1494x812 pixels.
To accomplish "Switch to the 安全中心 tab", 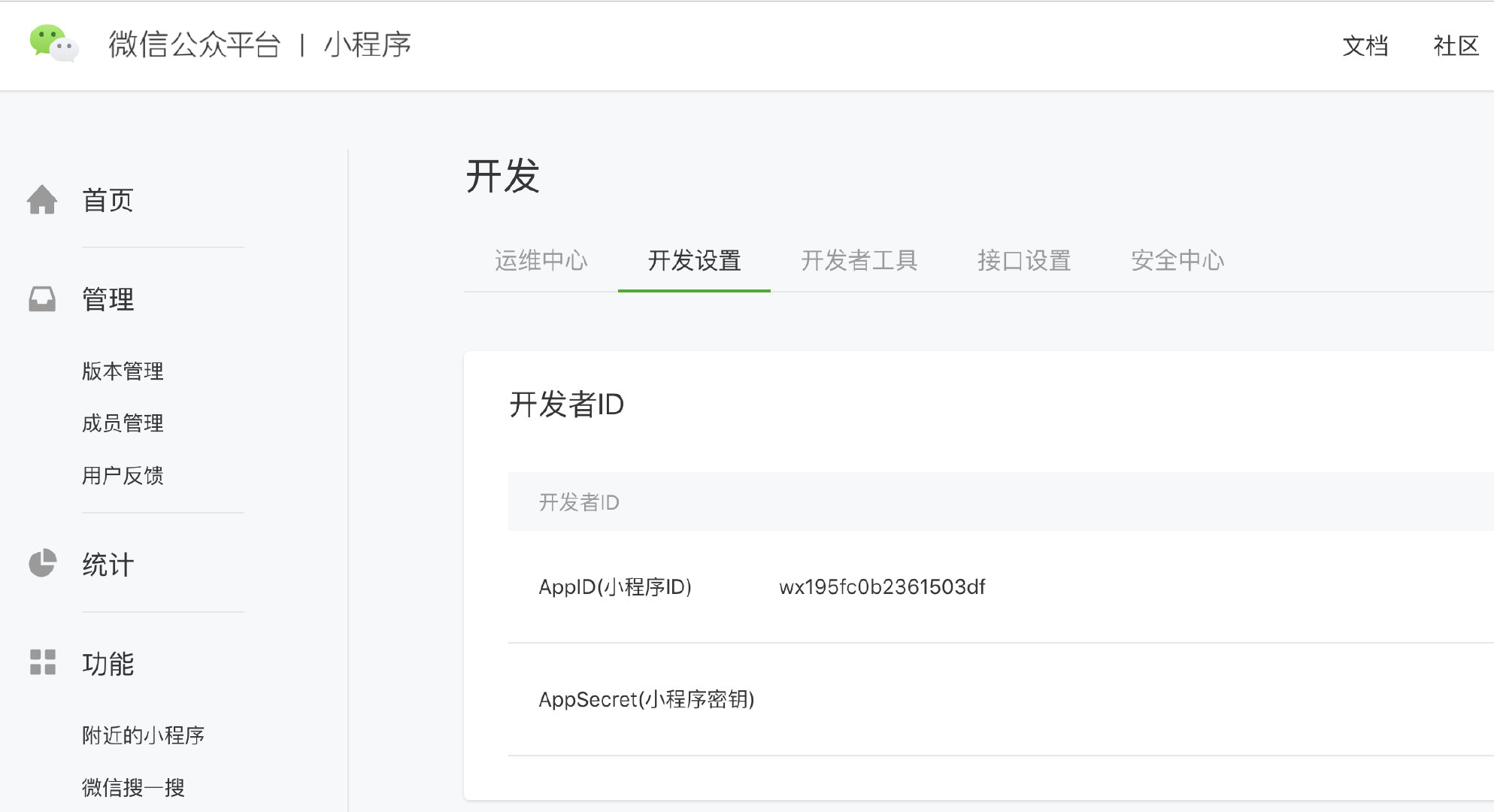I will 1177,260.
